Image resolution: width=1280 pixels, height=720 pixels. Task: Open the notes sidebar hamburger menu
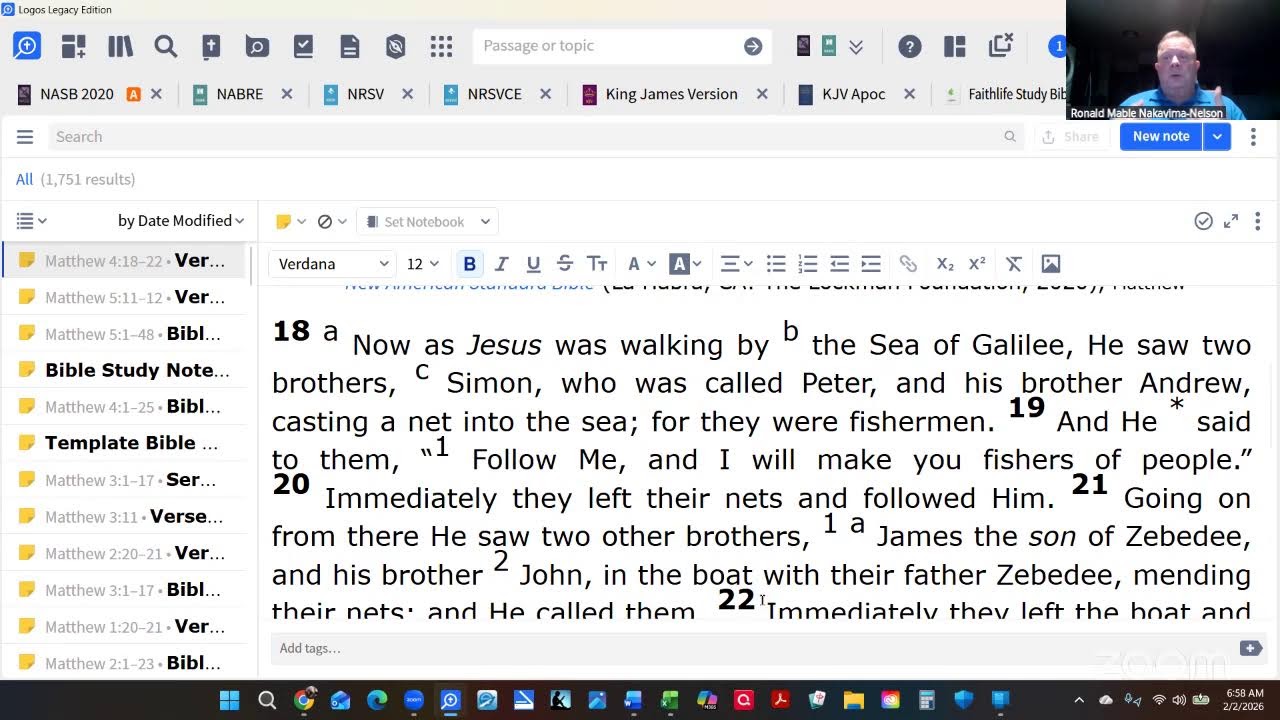(25, 137)
